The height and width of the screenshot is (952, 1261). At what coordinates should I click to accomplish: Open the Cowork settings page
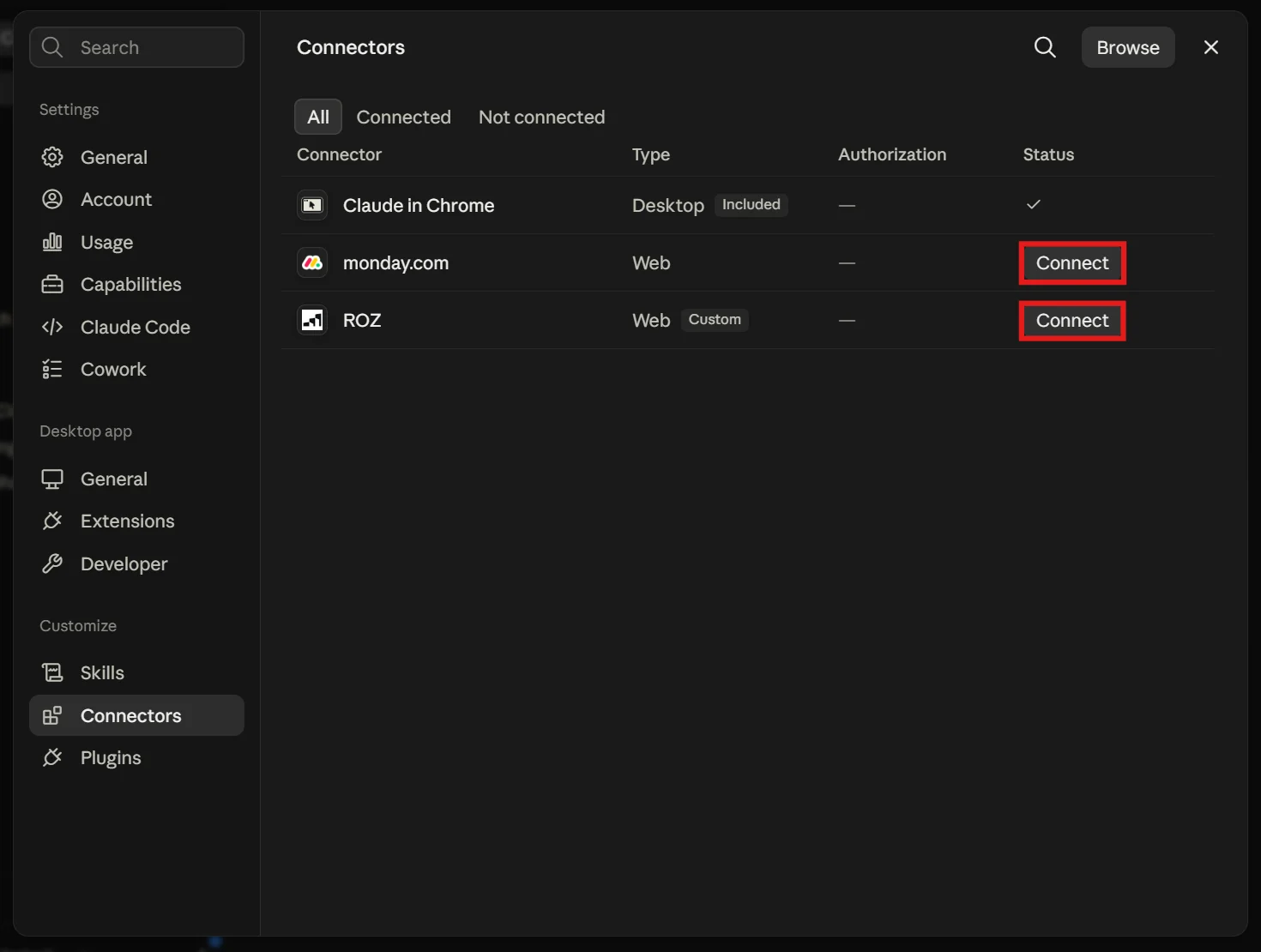click(136, 369)
